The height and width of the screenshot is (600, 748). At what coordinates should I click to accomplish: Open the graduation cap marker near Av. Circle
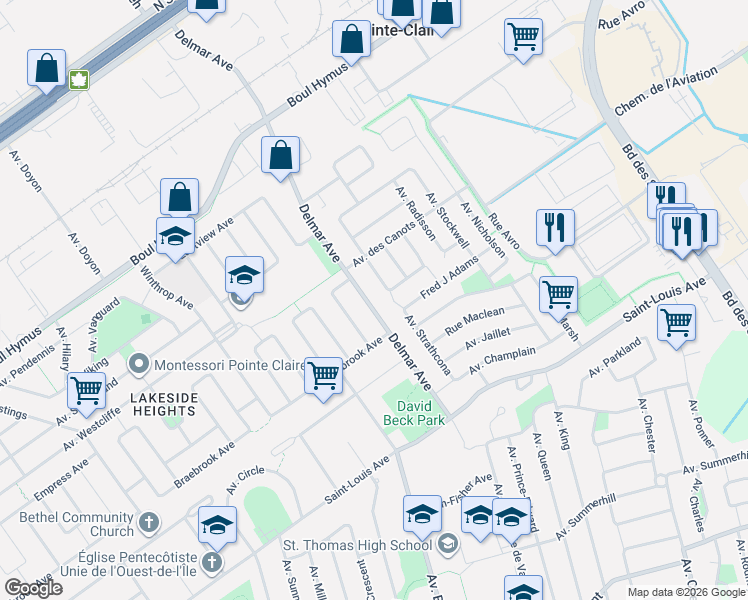[x=218, y=527]
